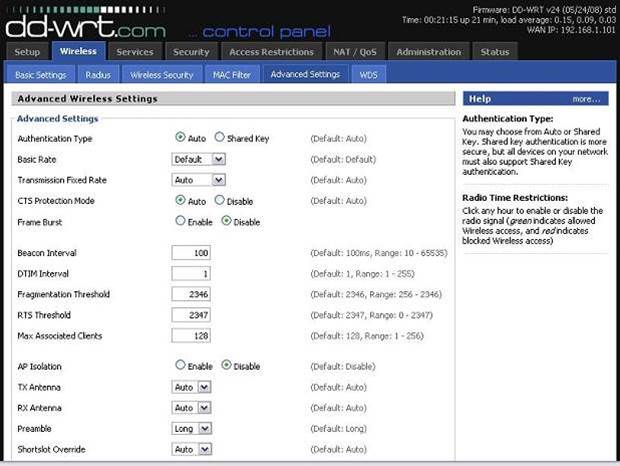This screenshot has width=620, height=466.
Task: Set CTS Protection Mode to Disable
Action: (221, 200)
